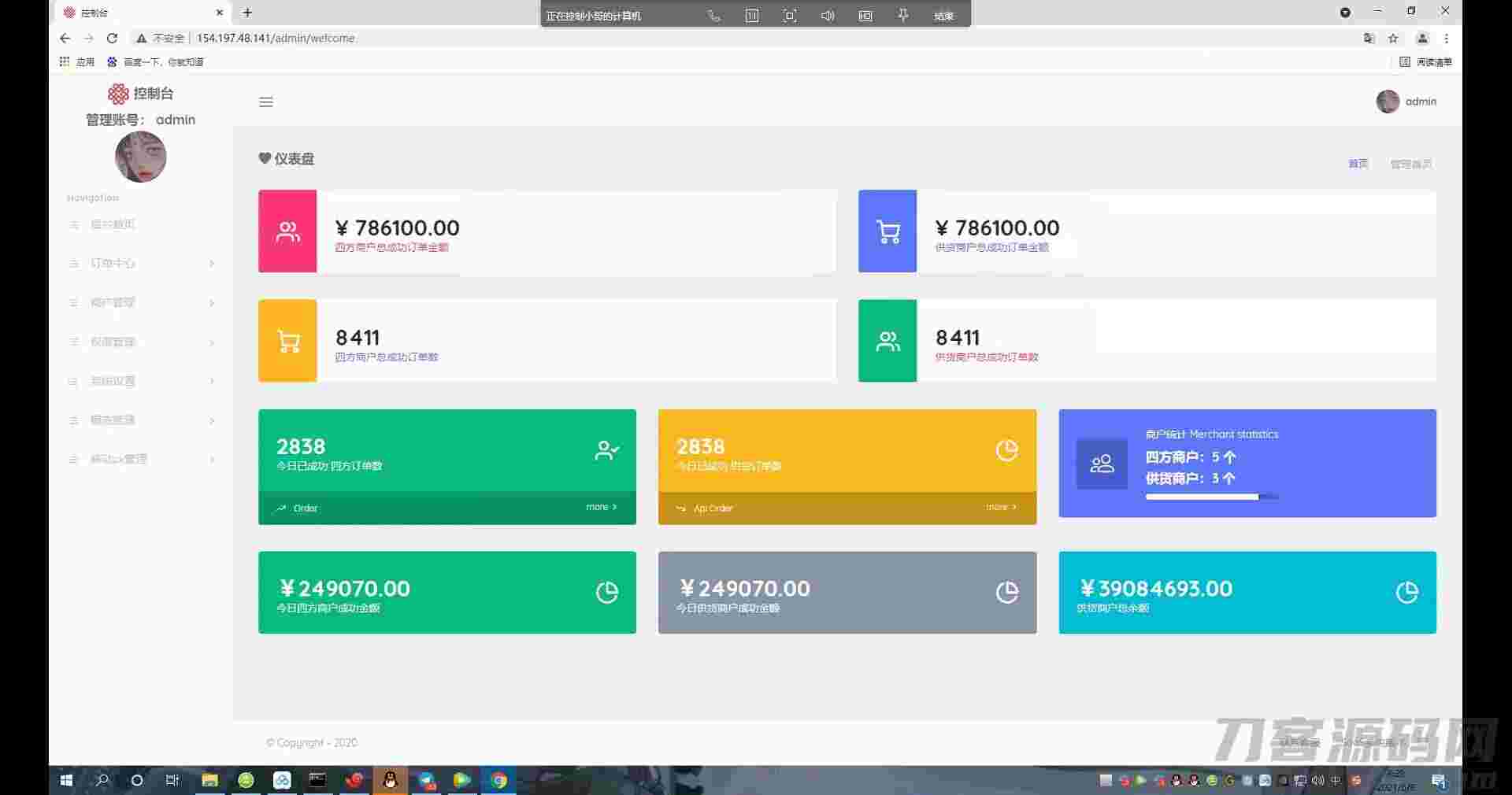Viewport: 1512px width, 795px height.
Task: Click the Api Order link on the yellow card
Action: (713, 508)
